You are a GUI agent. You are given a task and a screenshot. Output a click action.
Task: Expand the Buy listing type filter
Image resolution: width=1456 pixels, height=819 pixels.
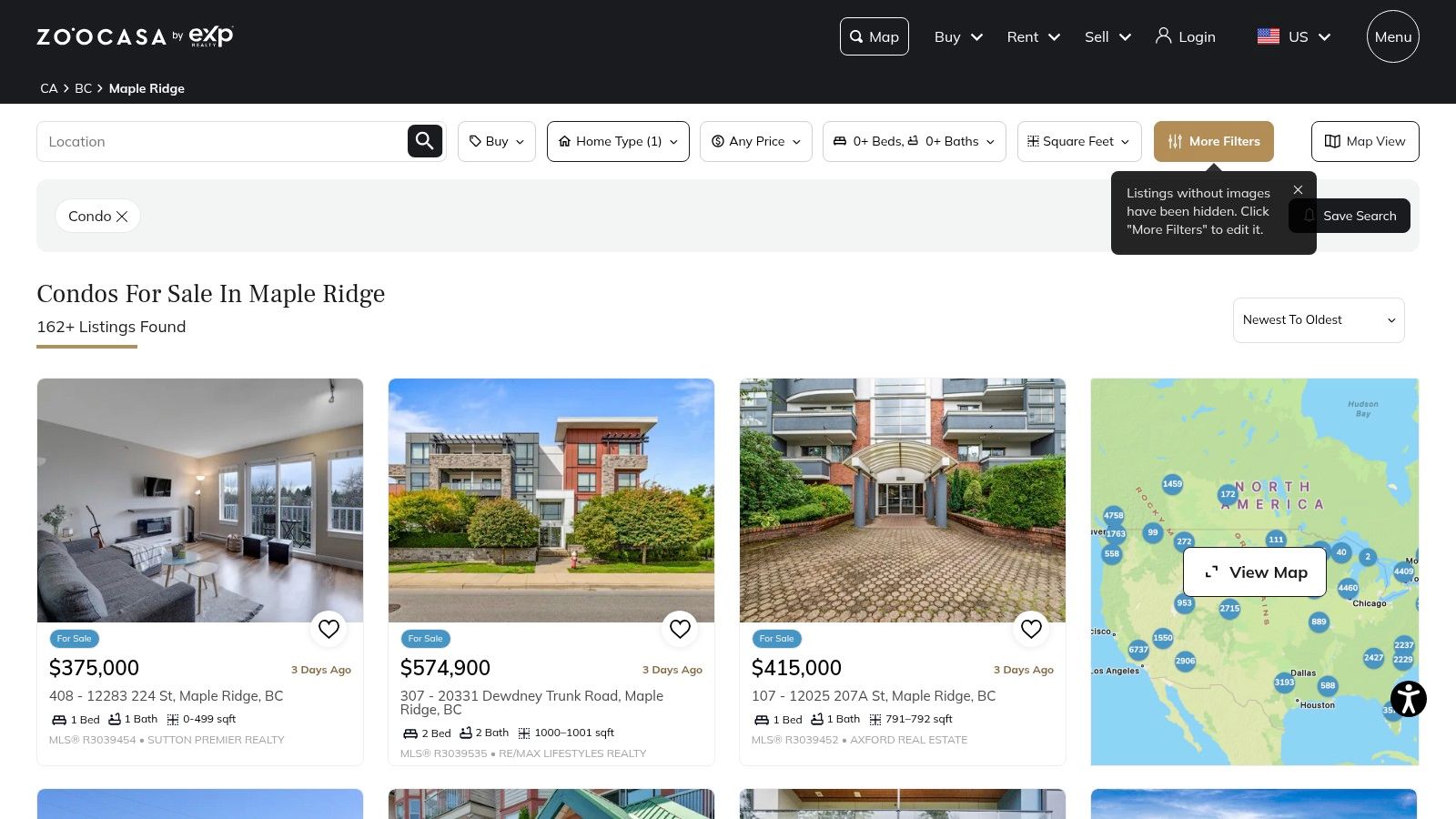[x=497, y=142]
